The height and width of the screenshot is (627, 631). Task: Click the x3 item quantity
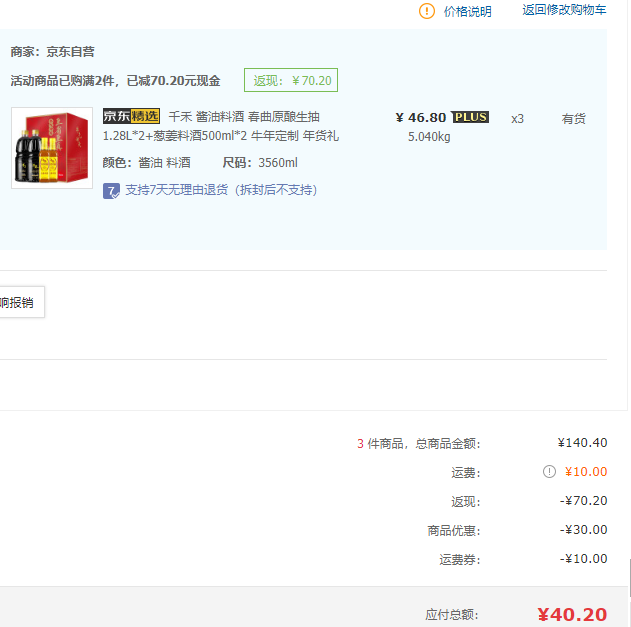517,119
